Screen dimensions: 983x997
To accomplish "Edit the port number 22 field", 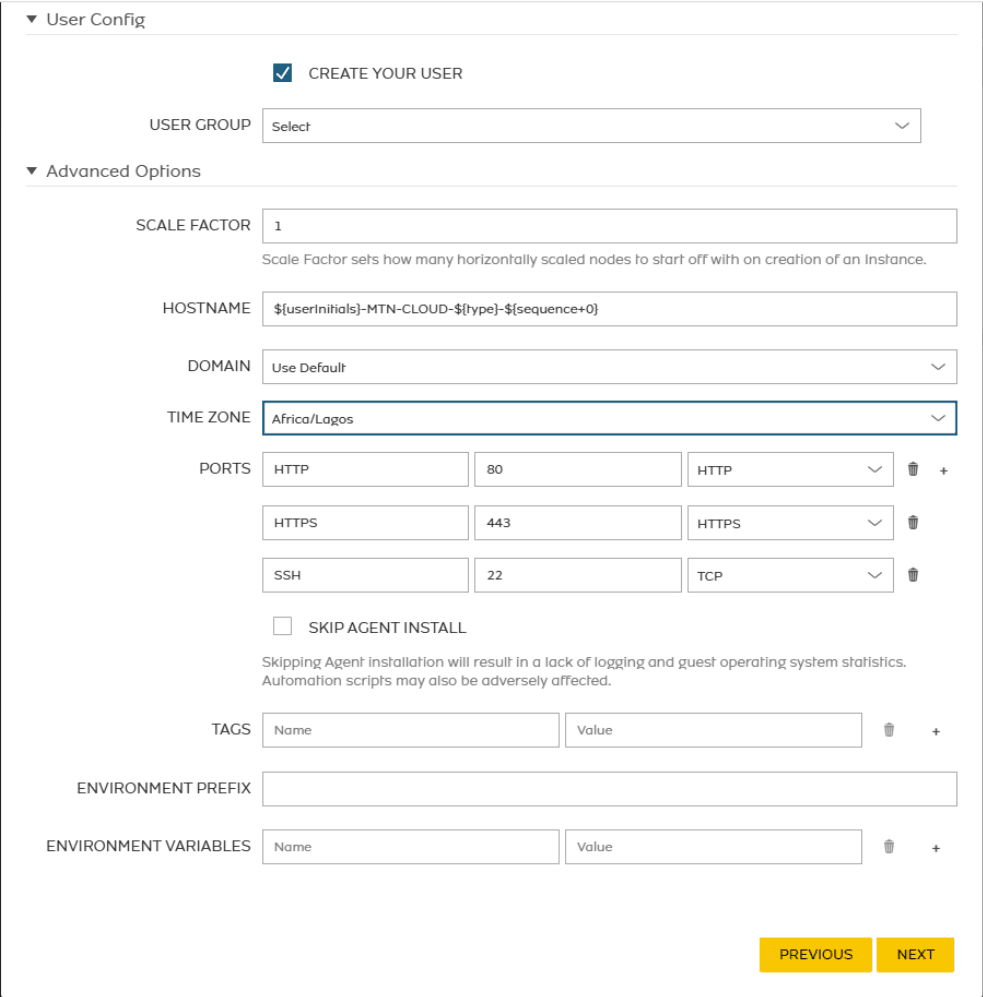I will [578, 575].
